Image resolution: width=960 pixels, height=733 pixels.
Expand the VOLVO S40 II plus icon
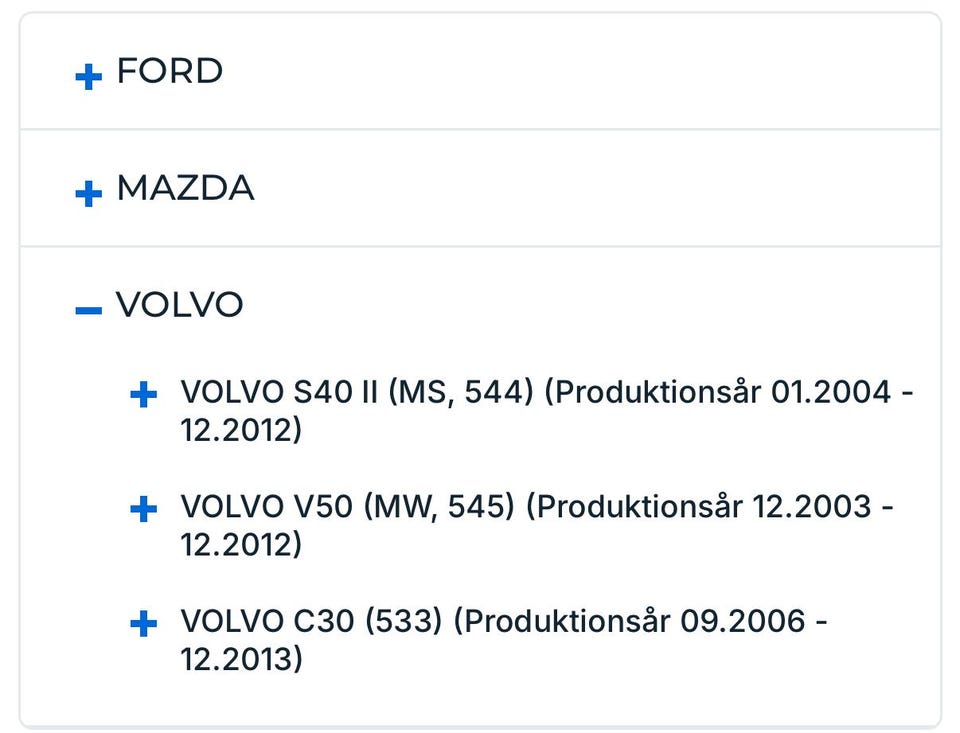[x=144, y=395]
